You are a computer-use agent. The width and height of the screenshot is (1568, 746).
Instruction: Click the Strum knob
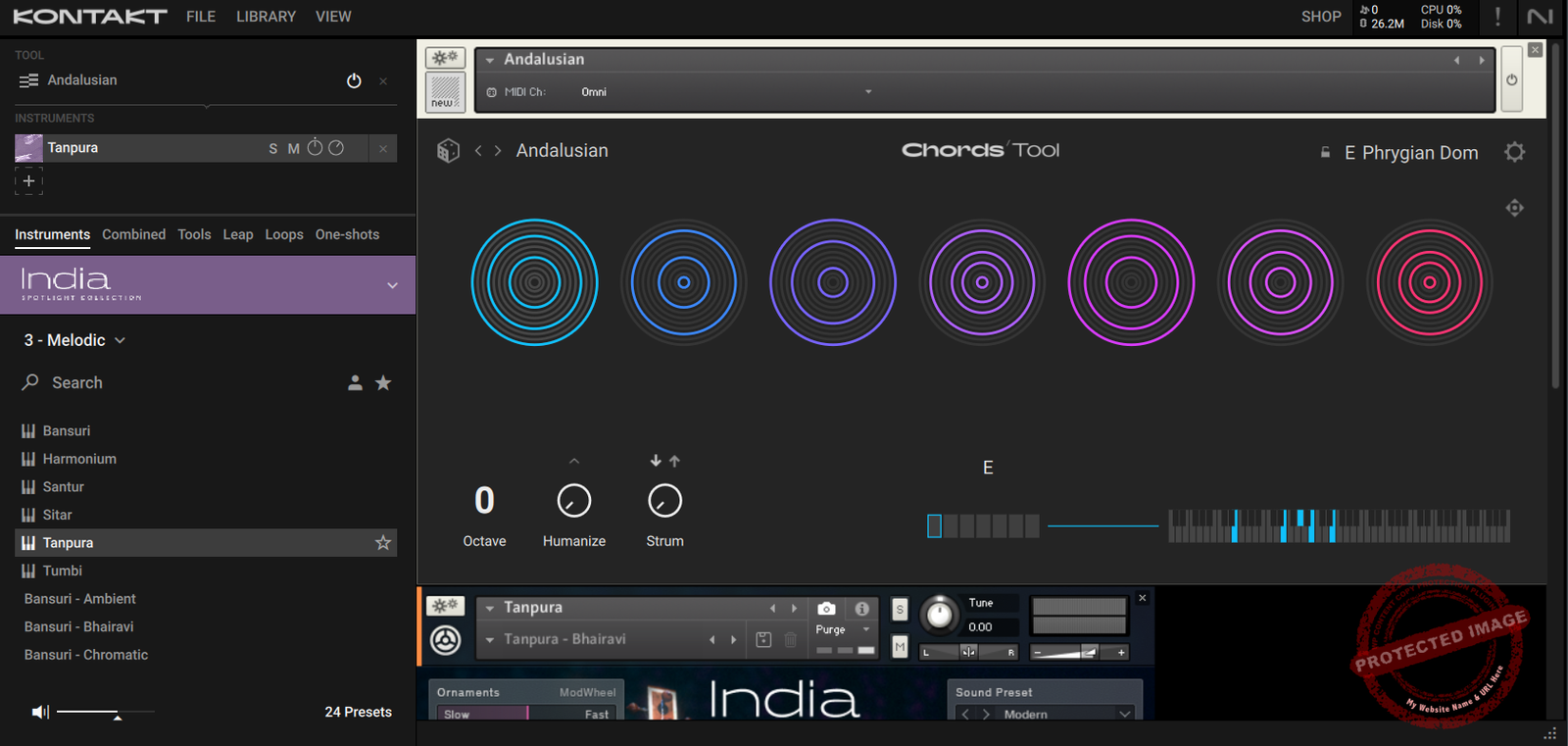665,501
